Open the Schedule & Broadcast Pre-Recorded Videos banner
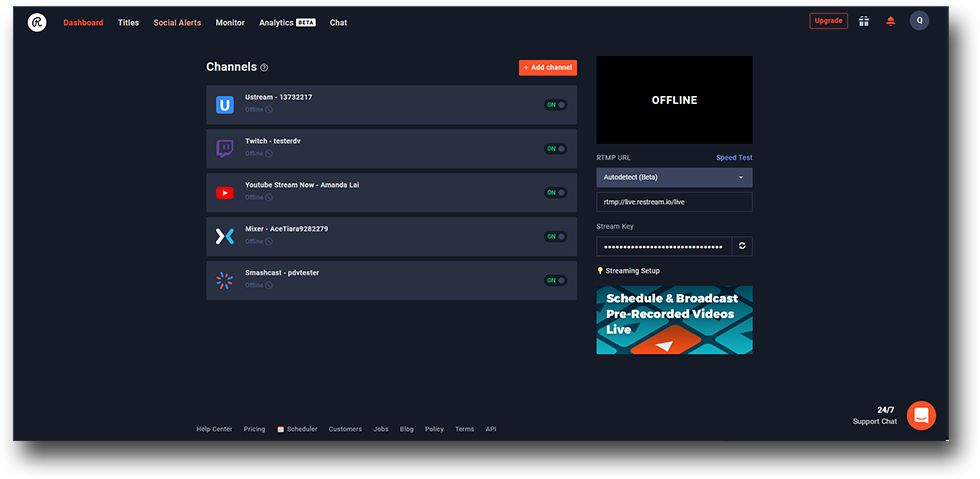This screenshot has width=980, height=479. (674, 320)
